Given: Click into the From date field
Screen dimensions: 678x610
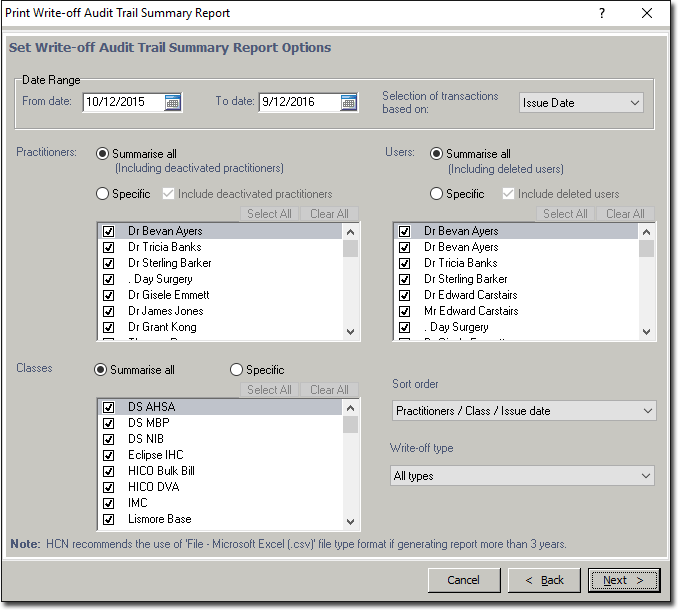Looking at the screenshot, I should click(x=122, y=102).
